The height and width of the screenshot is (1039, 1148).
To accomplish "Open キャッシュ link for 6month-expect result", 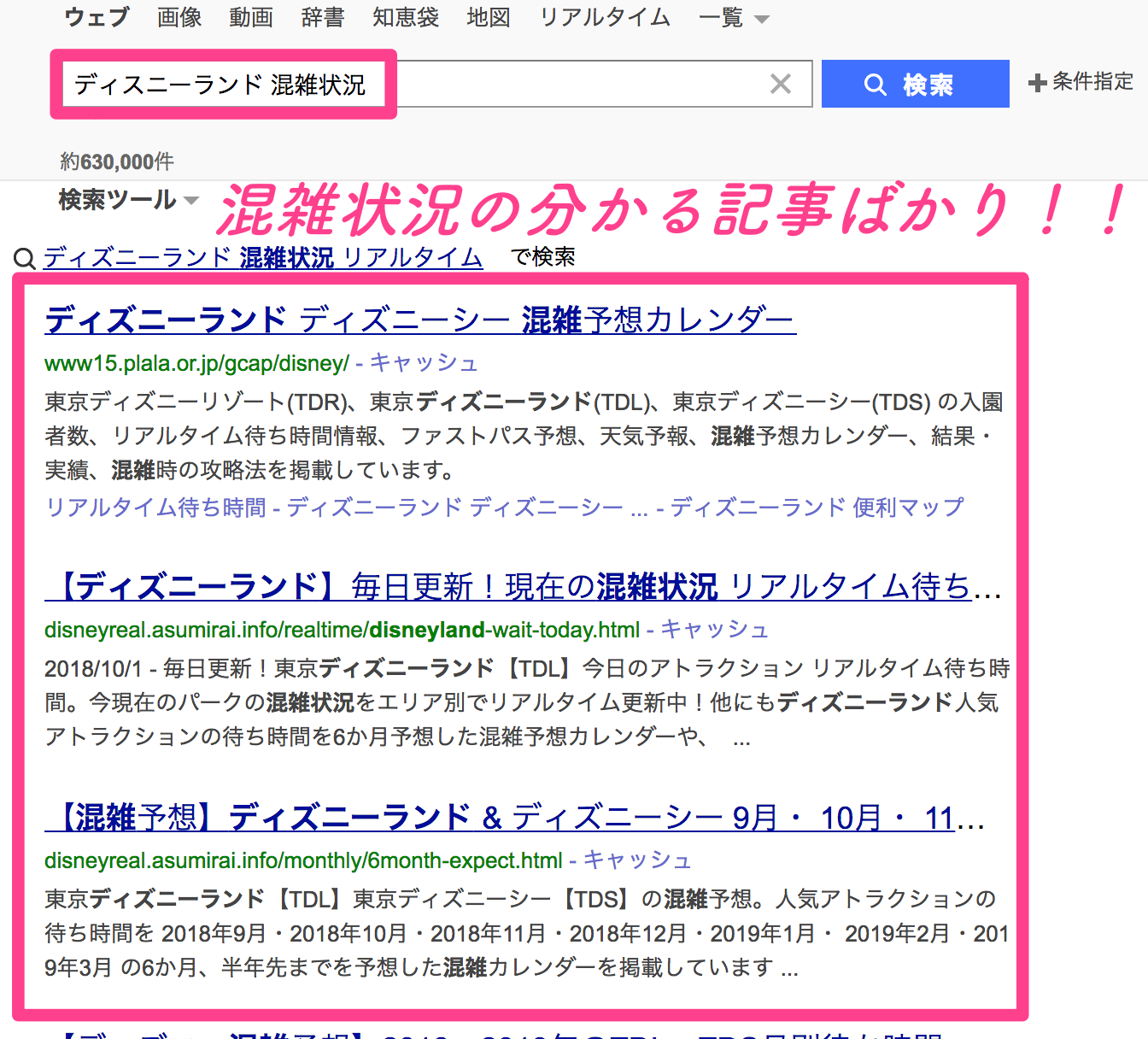I will pyautogui.click(x=636, y=860).
